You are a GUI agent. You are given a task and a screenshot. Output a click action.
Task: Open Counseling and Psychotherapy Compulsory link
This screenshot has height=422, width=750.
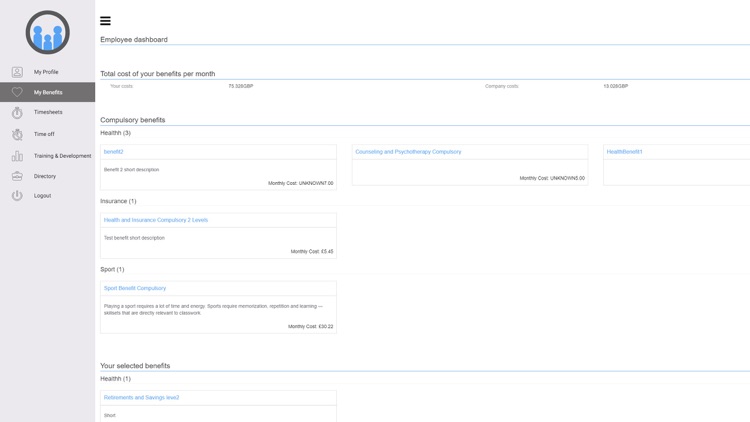408,152
